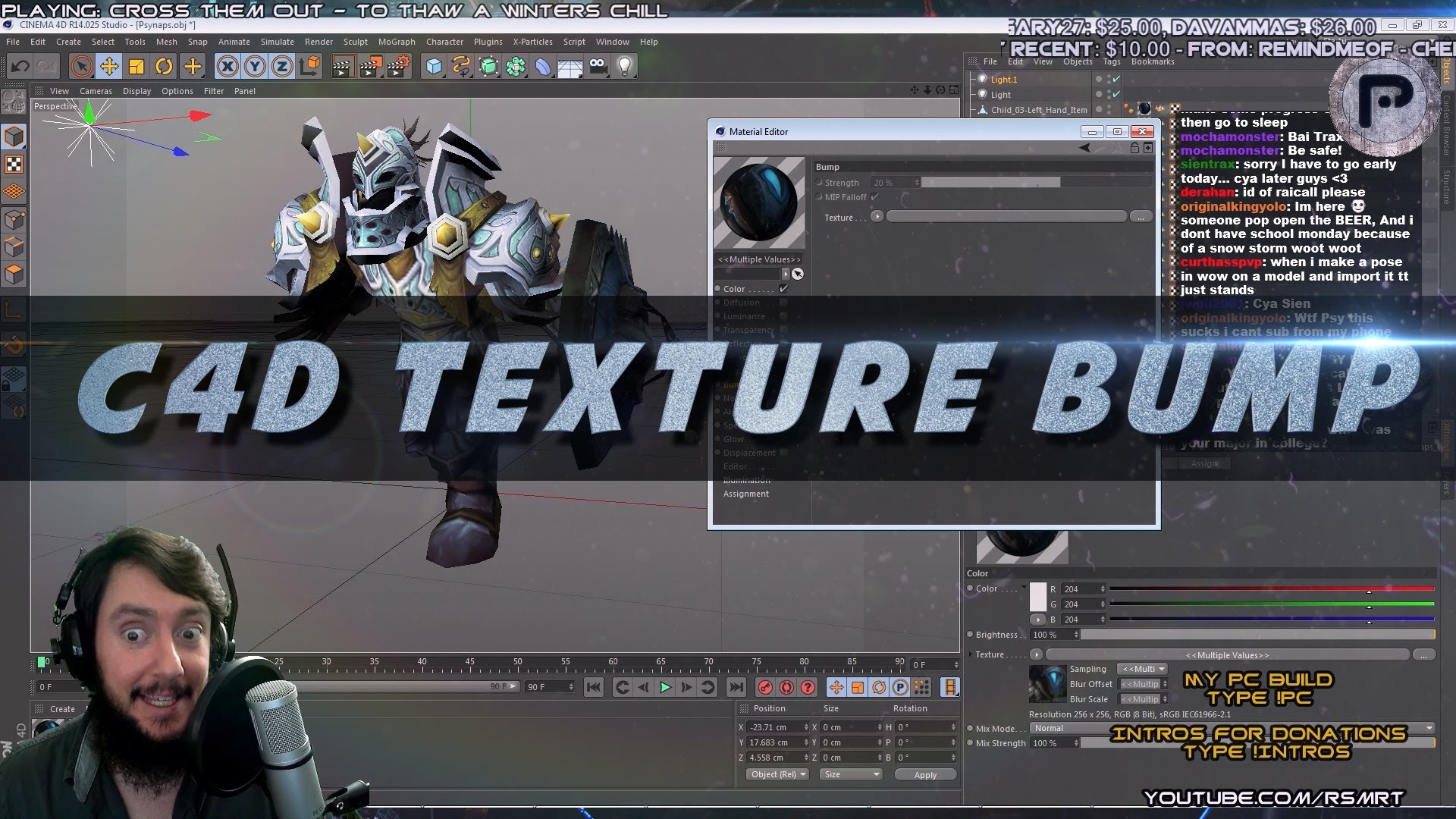This screenshot has width=1456, height=819.
Task: Toggle Diffusion channel checkbox
Action: click(783, 303)
